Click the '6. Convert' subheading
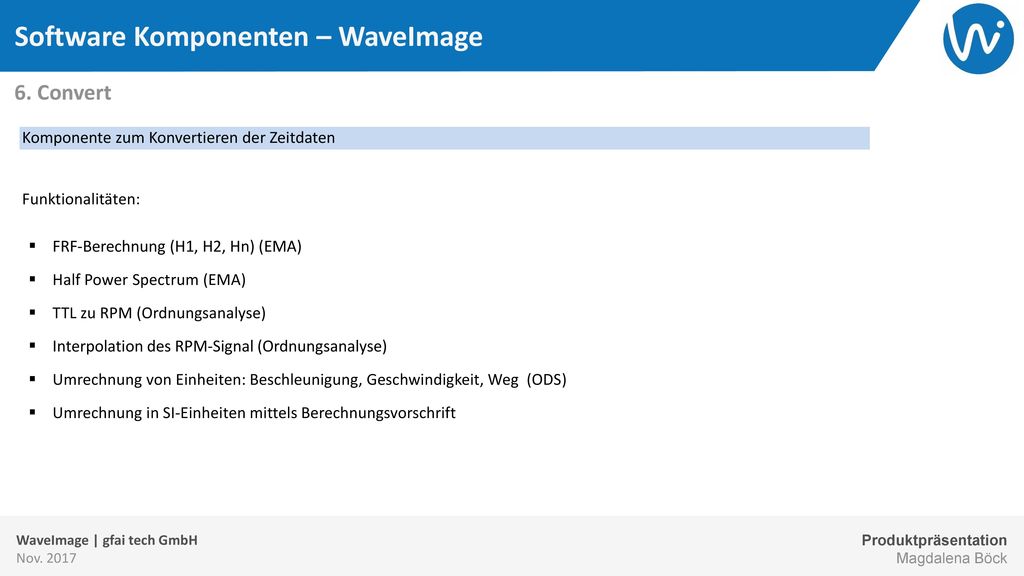Image resolution: width=1024 pixels, height=576 pixels. click(63, 93)
